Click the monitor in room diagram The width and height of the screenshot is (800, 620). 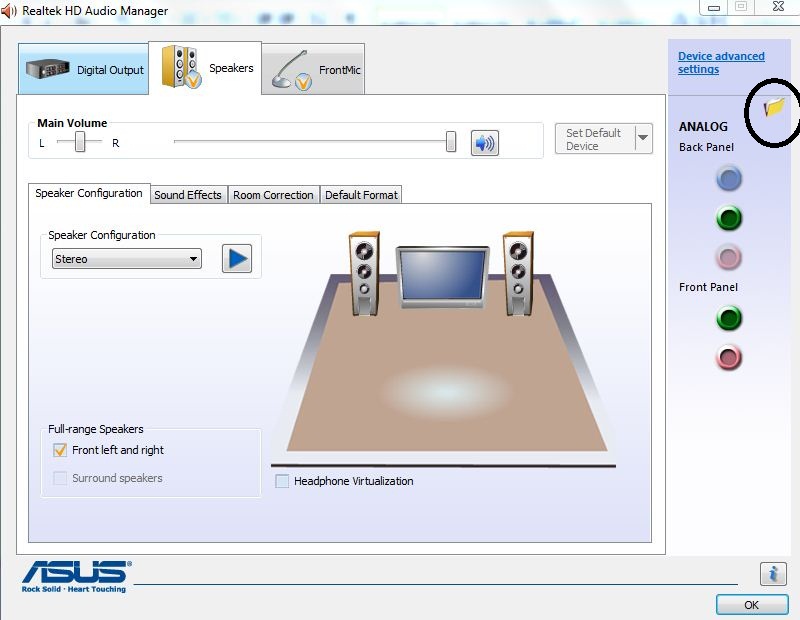(x=442, y=277)
